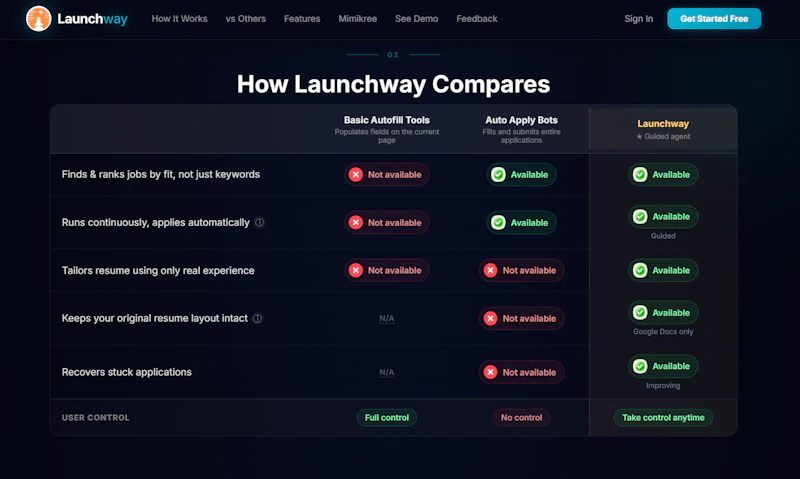Click red X icon in Auto Apply Bots Recovers stuck row
Viewport: 800px width, 479px height.
[x=490, y=372]
